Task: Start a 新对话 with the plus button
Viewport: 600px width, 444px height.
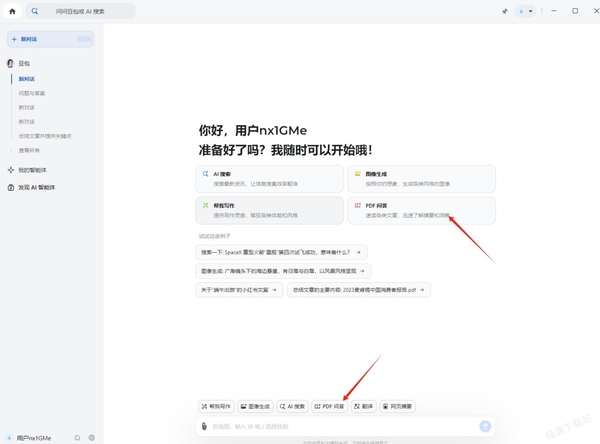Action: pos(51,39)
